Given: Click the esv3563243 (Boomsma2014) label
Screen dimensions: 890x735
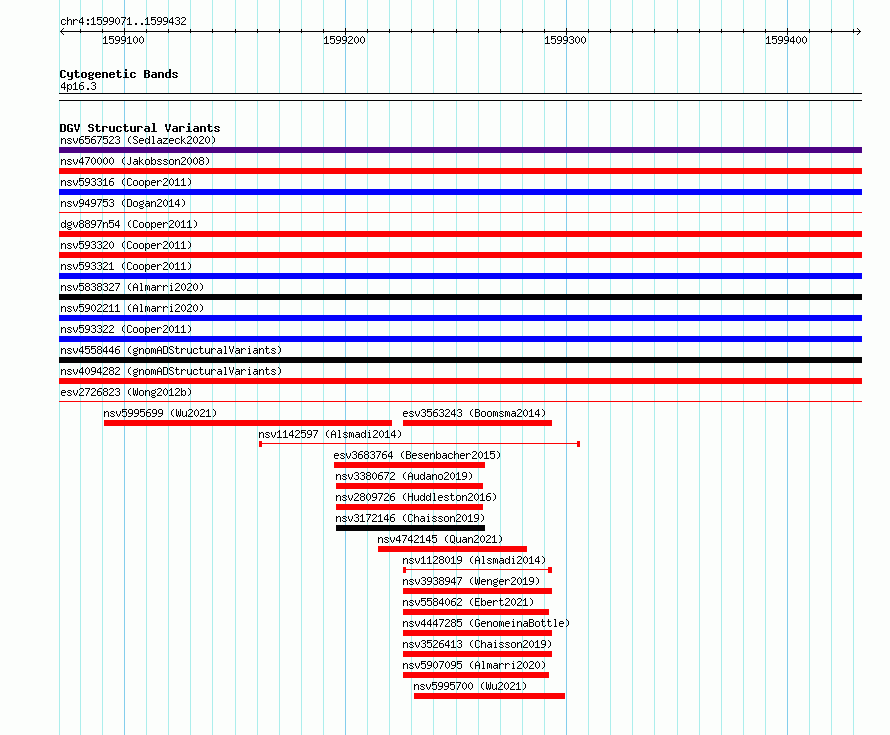Looking at the screenshot, I should pyautogui.click(x=474, y=413).
